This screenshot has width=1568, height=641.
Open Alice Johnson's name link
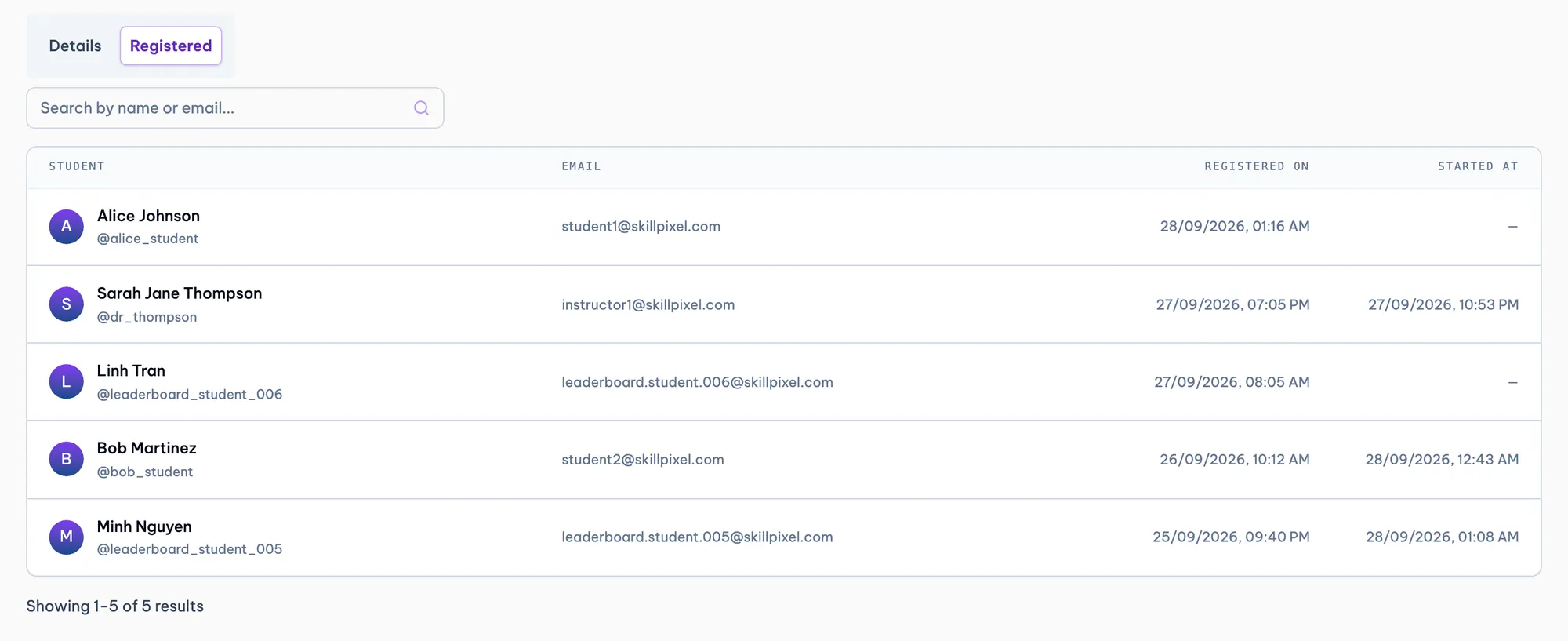click(x=148, y=216)
